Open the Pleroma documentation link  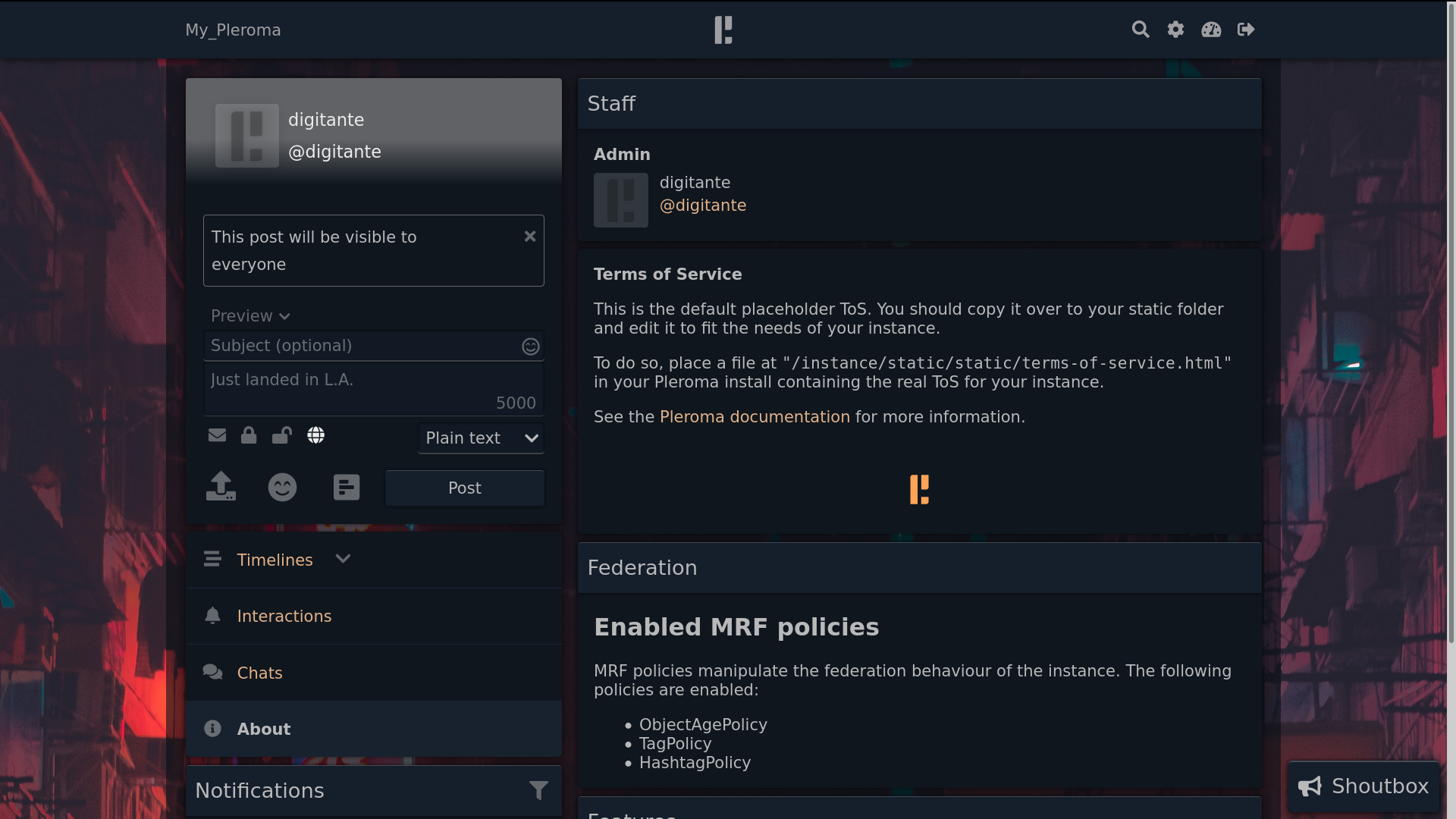tap(754, 417)
